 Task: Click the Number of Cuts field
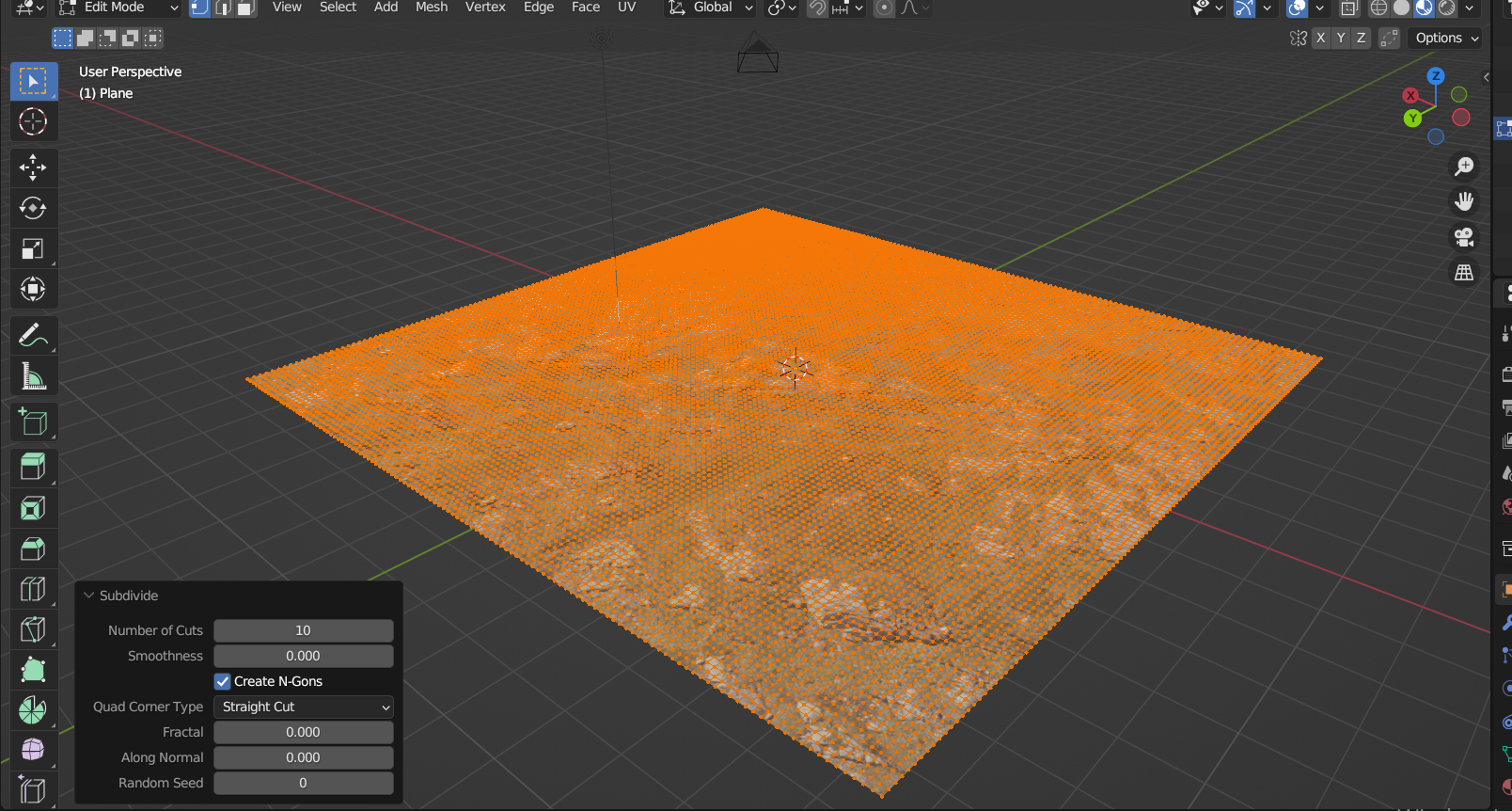coord(304,630)
